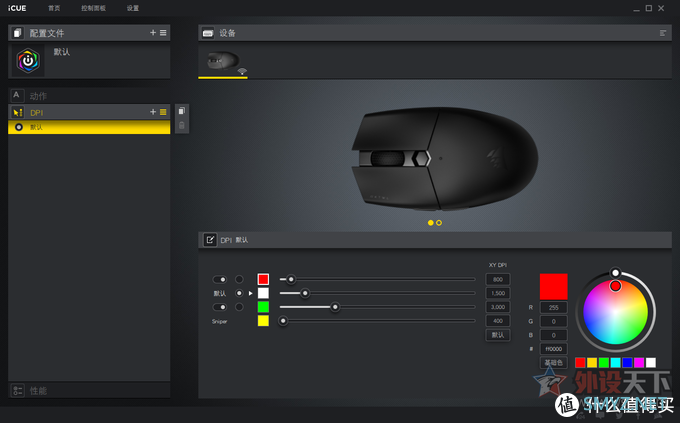Image resolution: width=680 pixels, height=423 pixels.
Task: Pick the white 1,500 DPI stage color swatch
Action: 263,293
